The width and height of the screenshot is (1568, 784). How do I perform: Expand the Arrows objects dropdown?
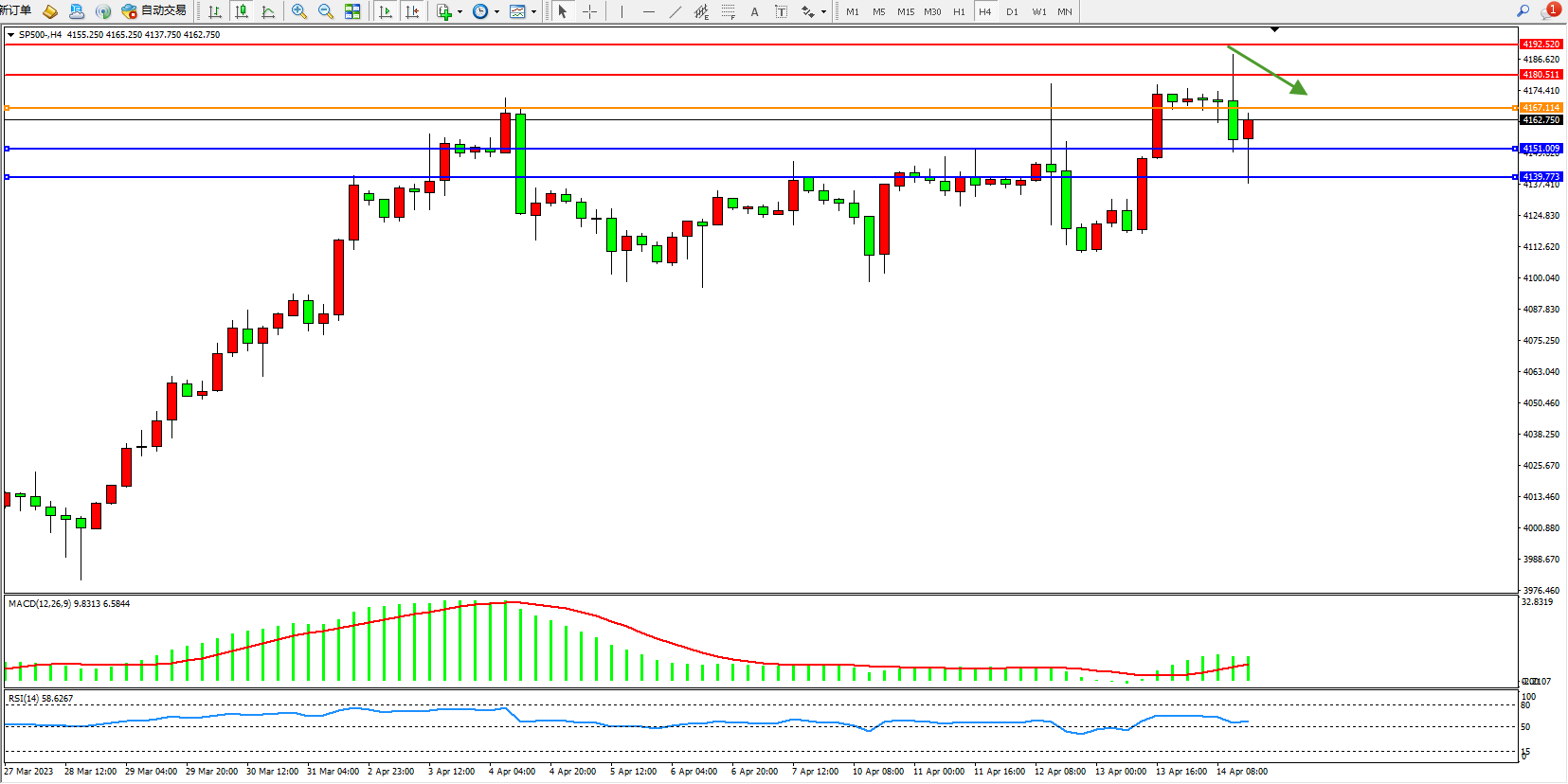pos(823,12)
